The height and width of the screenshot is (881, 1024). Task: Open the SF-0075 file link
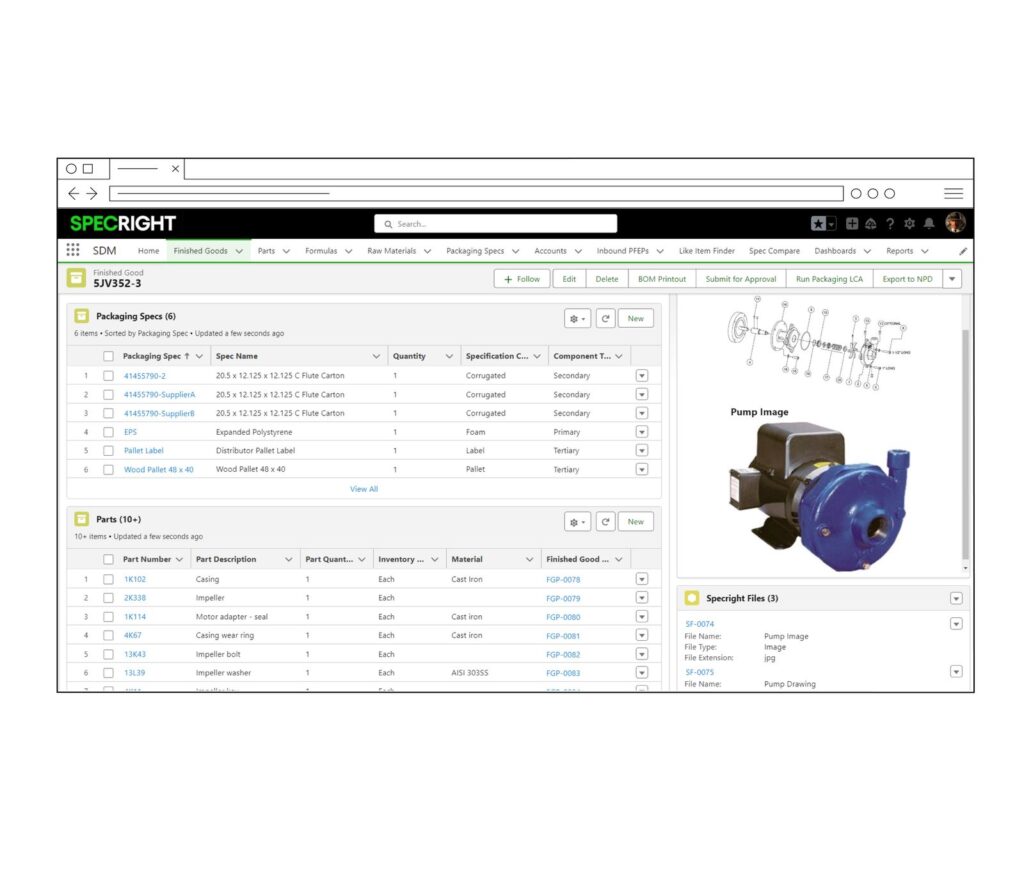(x=699, y=672)
